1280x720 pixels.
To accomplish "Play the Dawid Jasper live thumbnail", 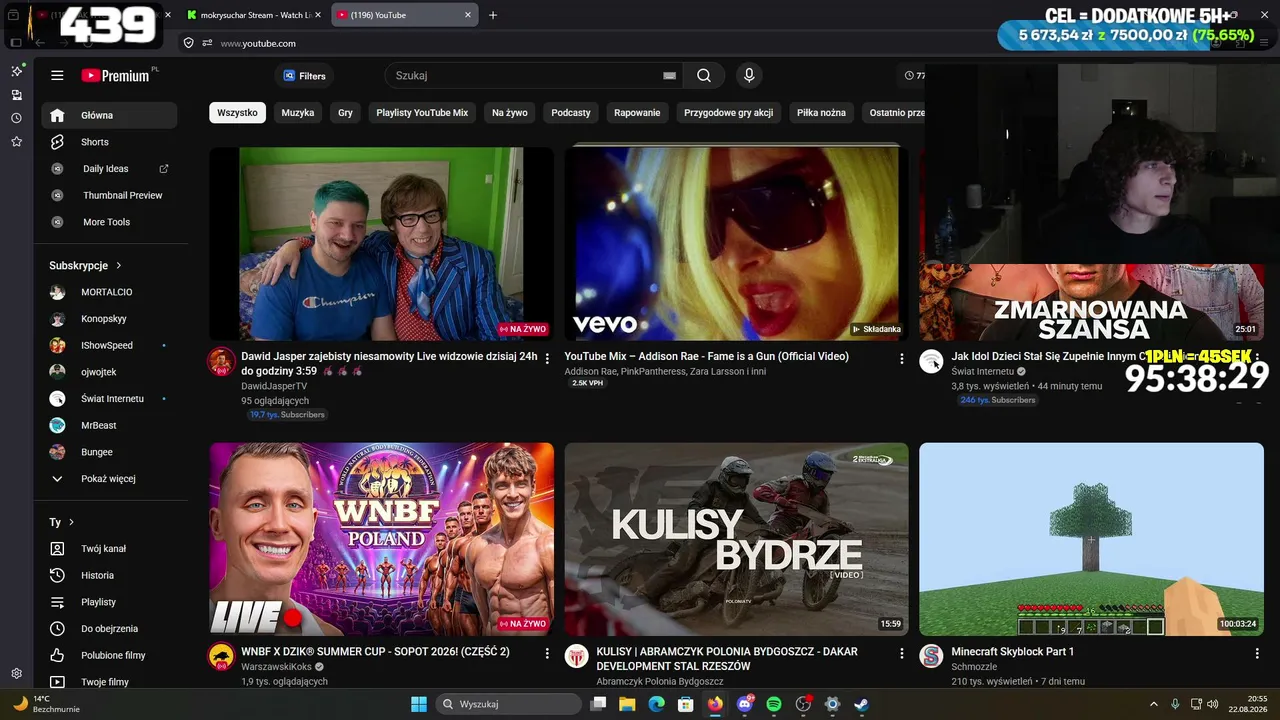I will click(x=381, y=244).
